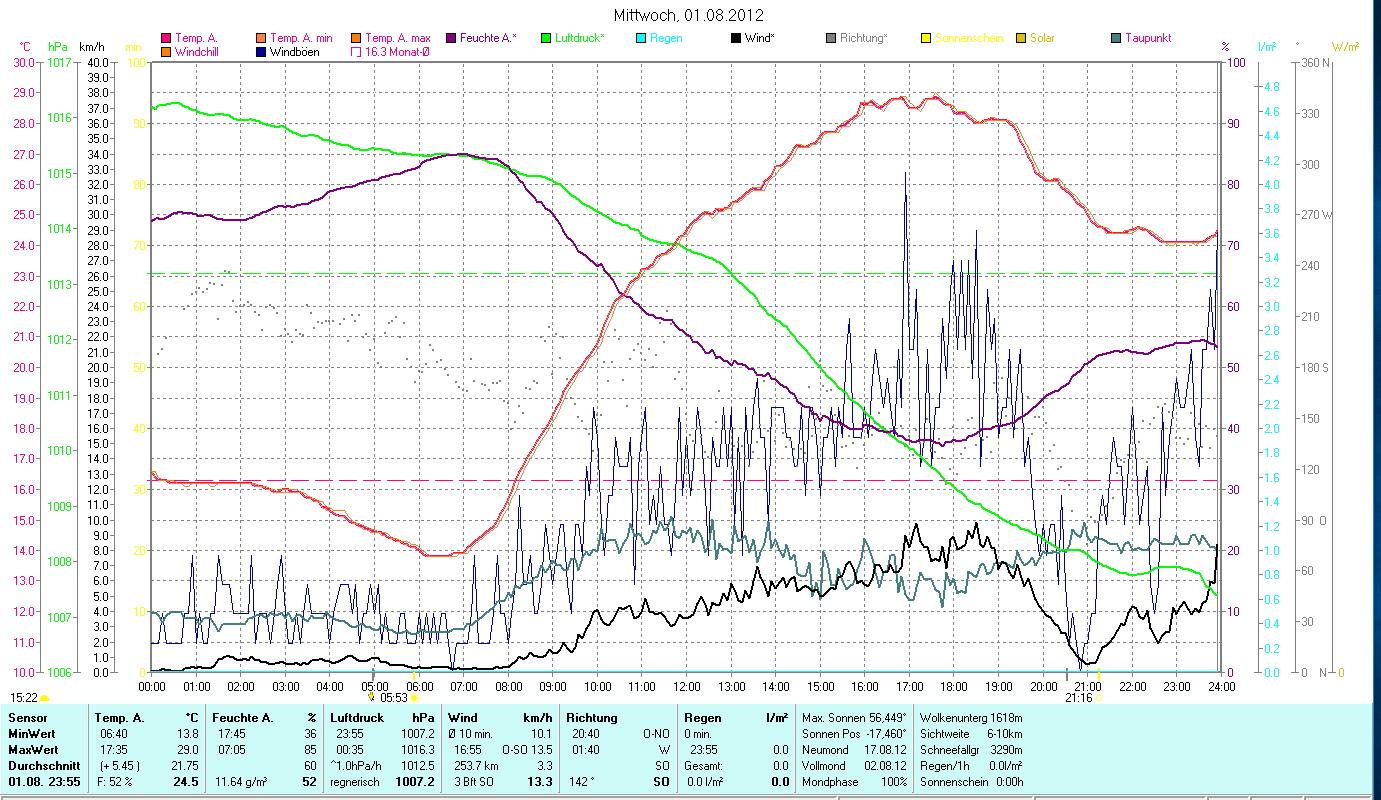Click the sunrise icon next to 05:53
Viewport: 1381px width, 800px height.
[414, 698]
